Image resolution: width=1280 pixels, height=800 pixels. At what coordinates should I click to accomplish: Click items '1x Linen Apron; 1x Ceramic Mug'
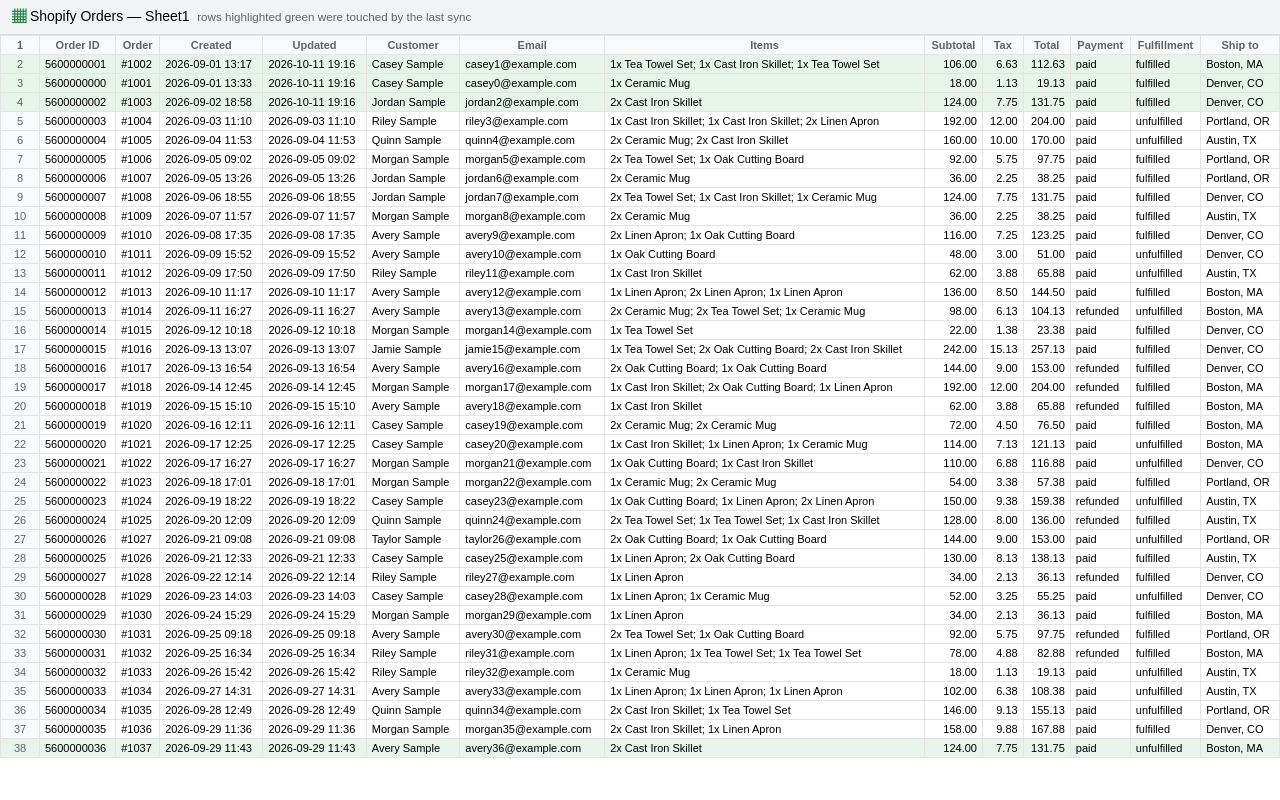coord(764,596)
